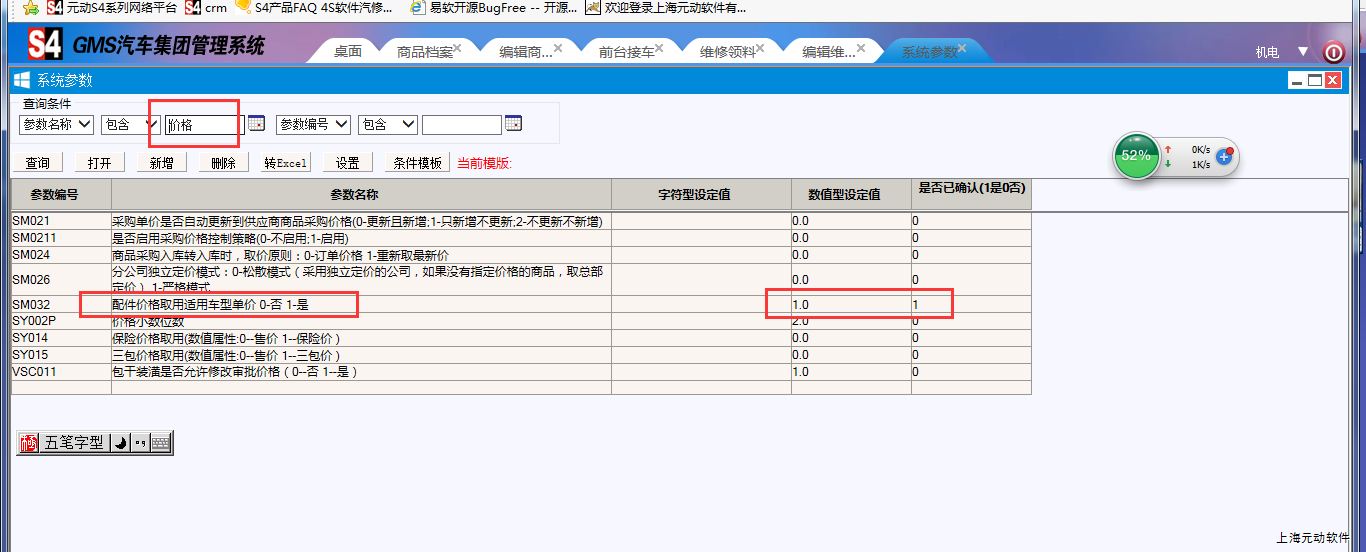Viewport: 1366px width, 552px height.
Task: Open calendar picker beside the 价格 input
Action: click(257, 124)
